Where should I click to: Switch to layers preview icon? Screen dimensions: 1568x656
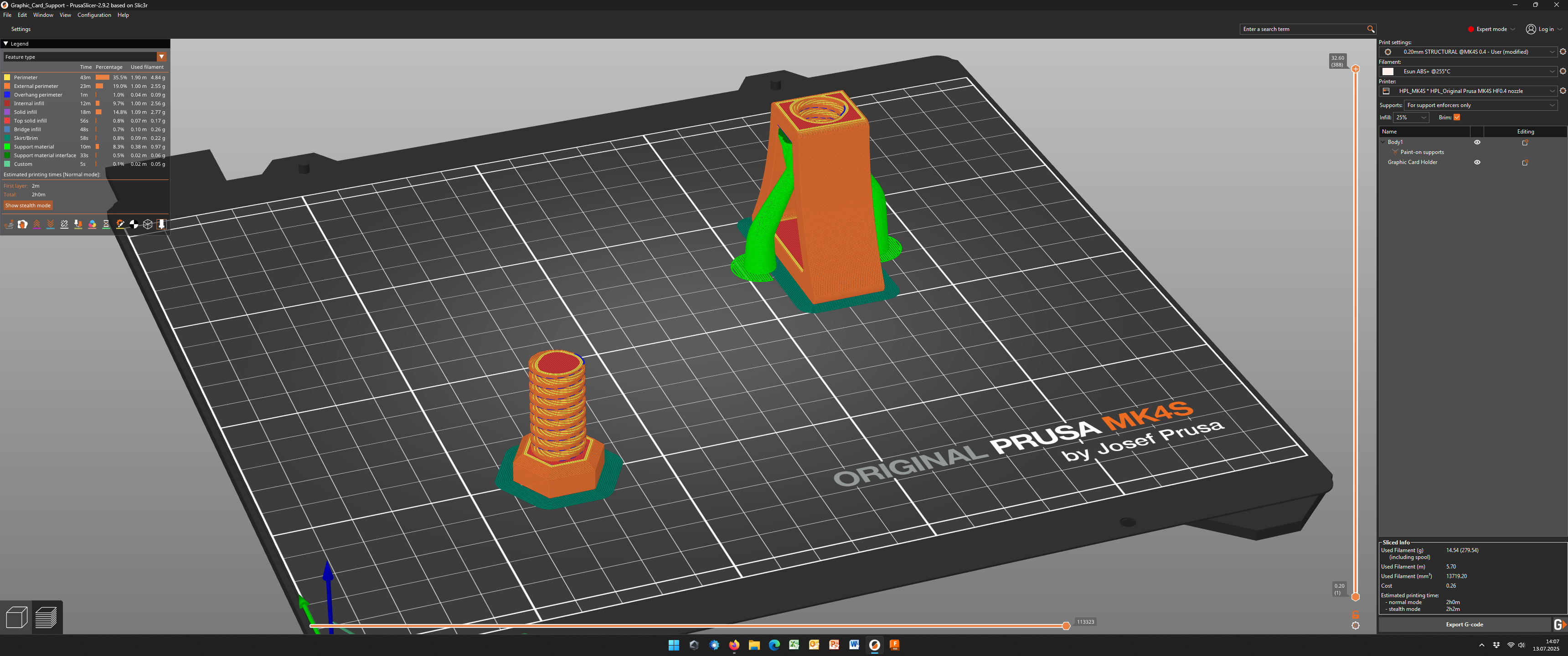(46, 617)
